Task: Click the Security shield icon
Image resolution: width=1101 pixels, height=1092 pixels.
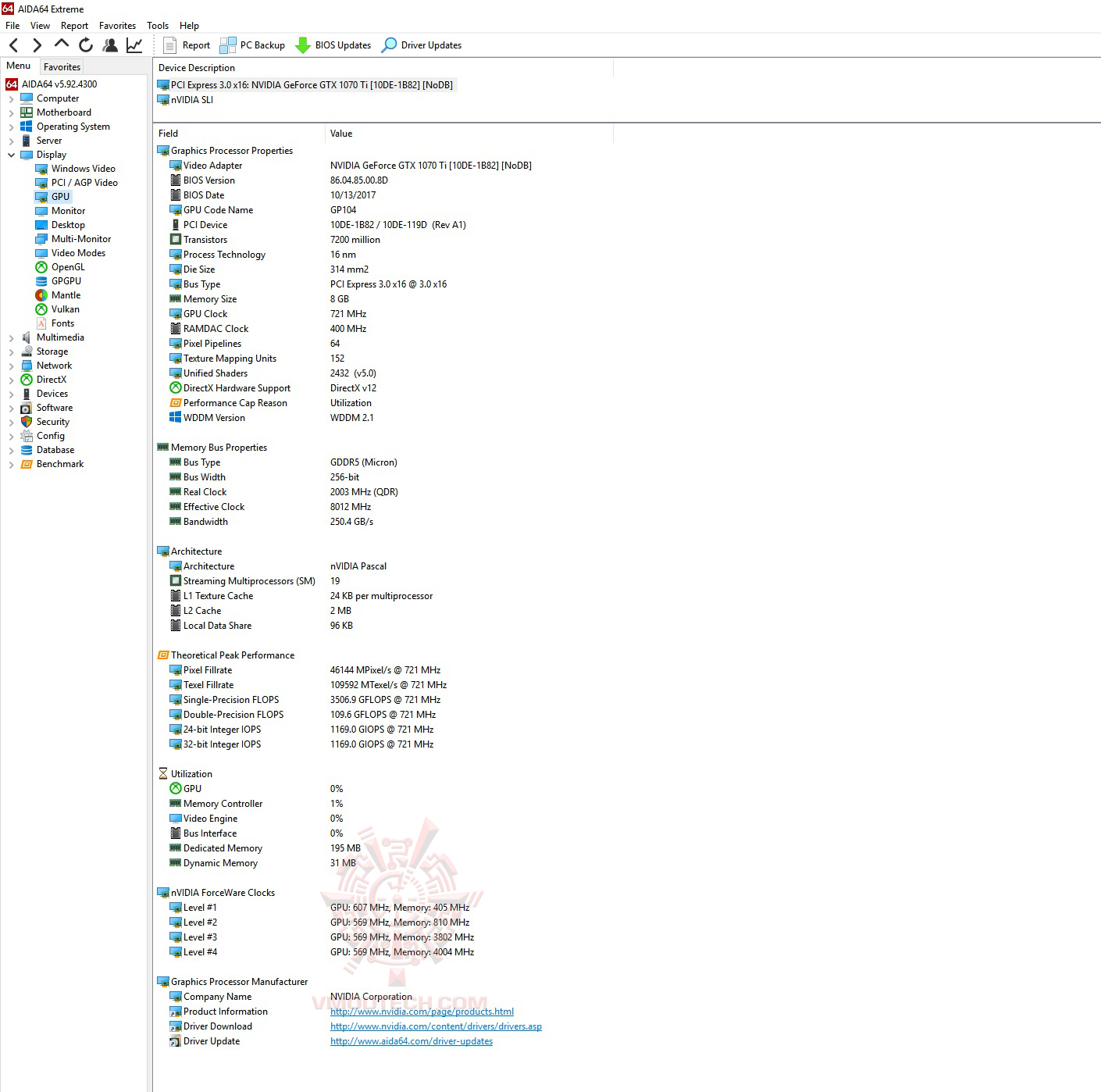Action: pyautogui.click(x=27, y=422)
